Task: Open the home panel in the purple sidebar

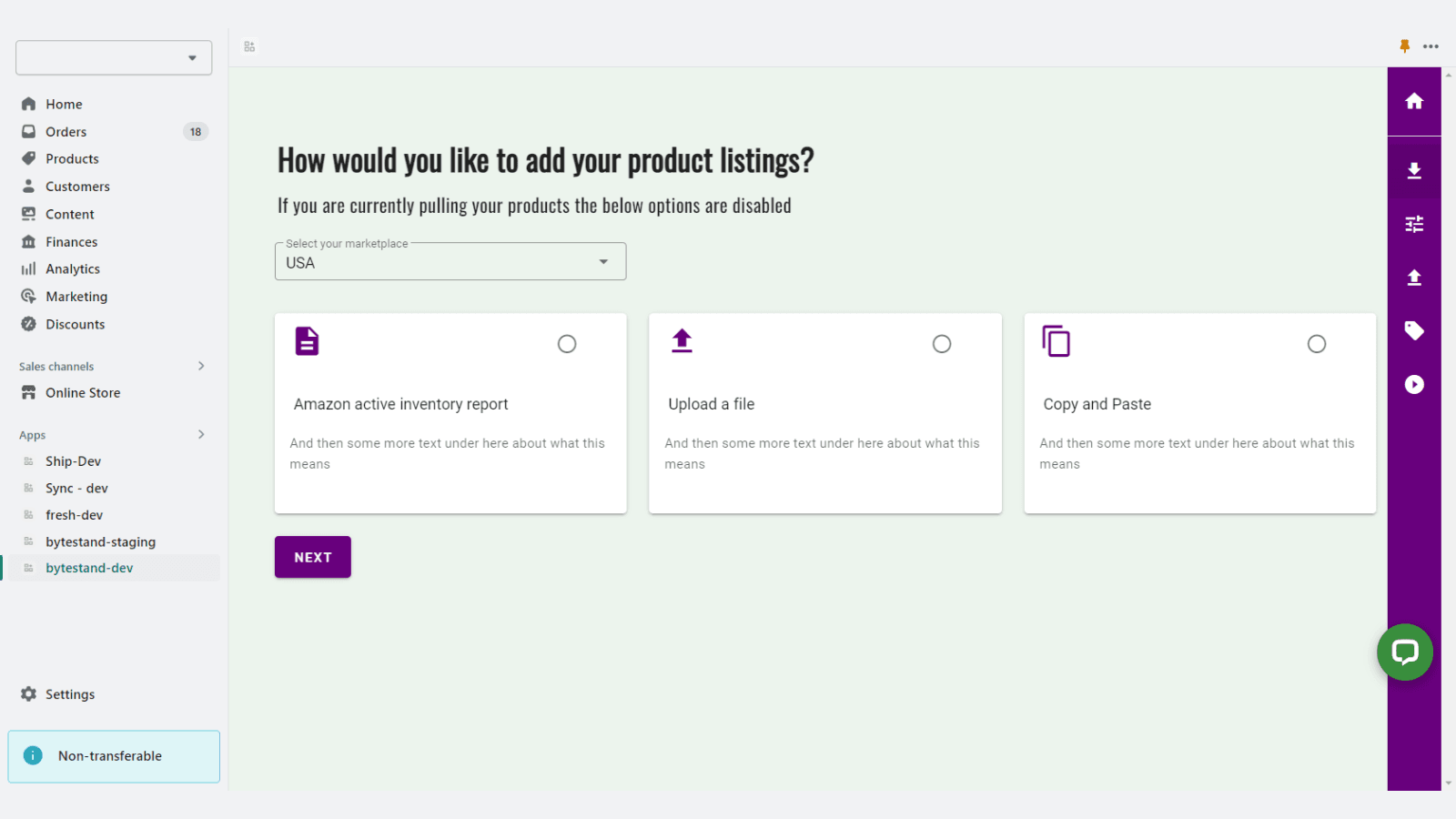Action: click(1414, 101)
